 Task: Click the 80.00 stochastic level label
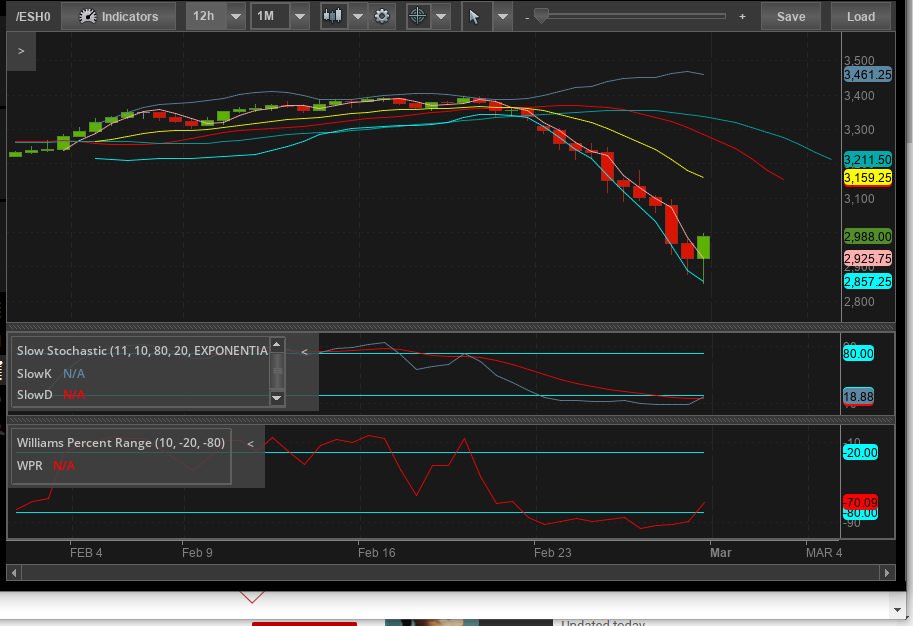[x=858, y=353]
